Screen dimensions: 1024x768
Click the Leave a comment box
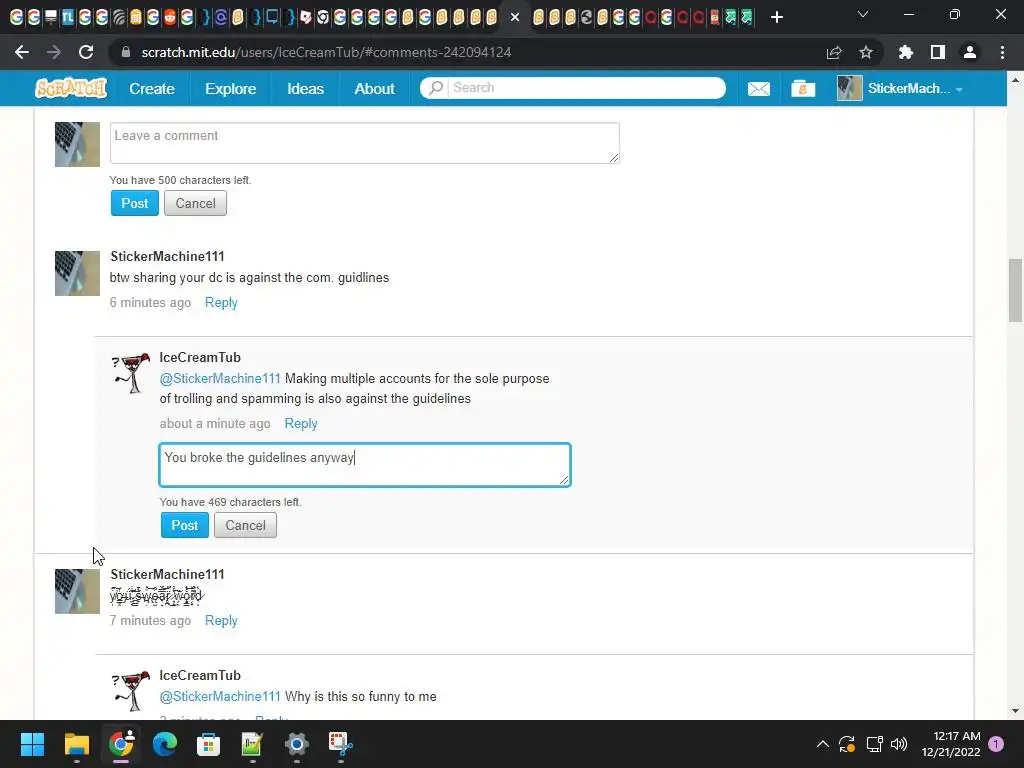tap(364, 142)
